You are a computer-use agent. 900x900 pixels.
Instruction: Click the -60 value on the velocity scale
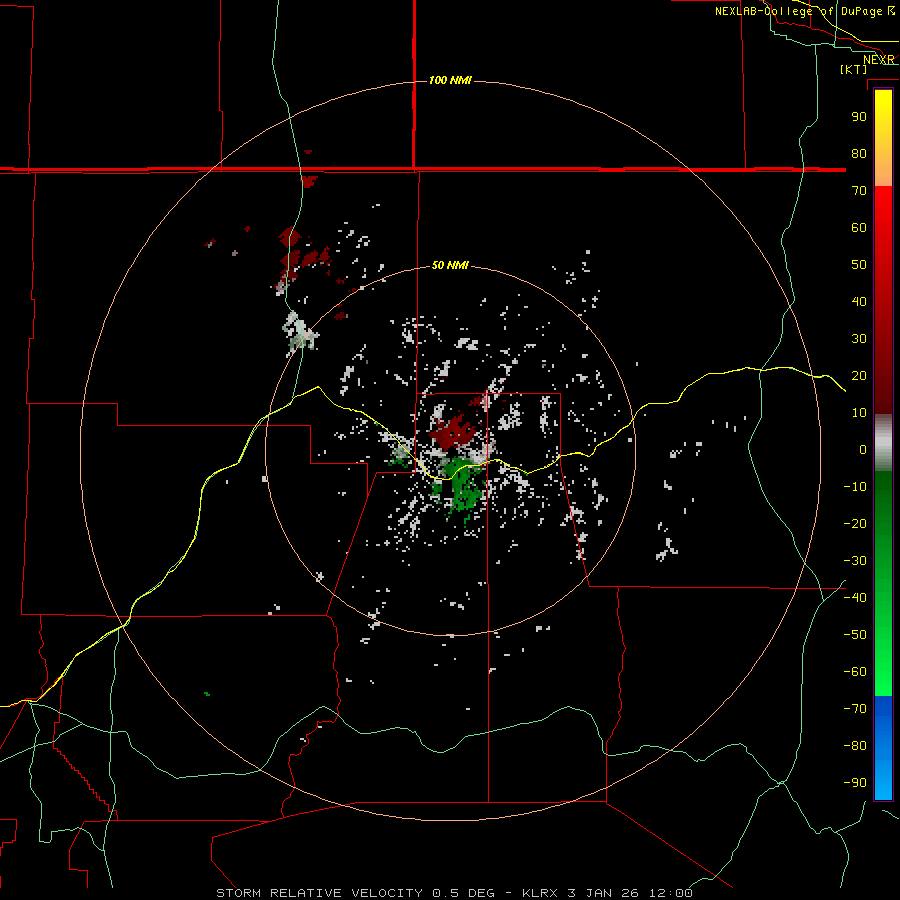[855, 672]
